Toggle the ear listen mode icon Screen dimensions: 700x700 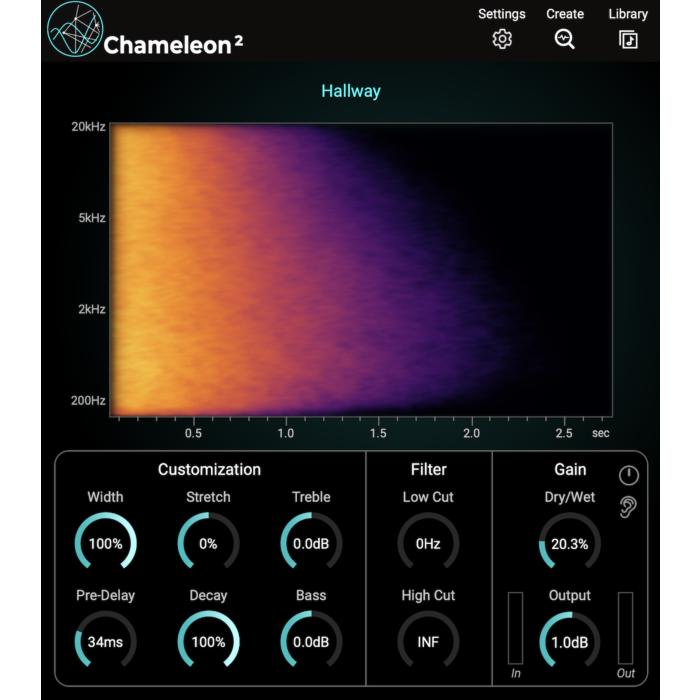(x=628, y=507)
